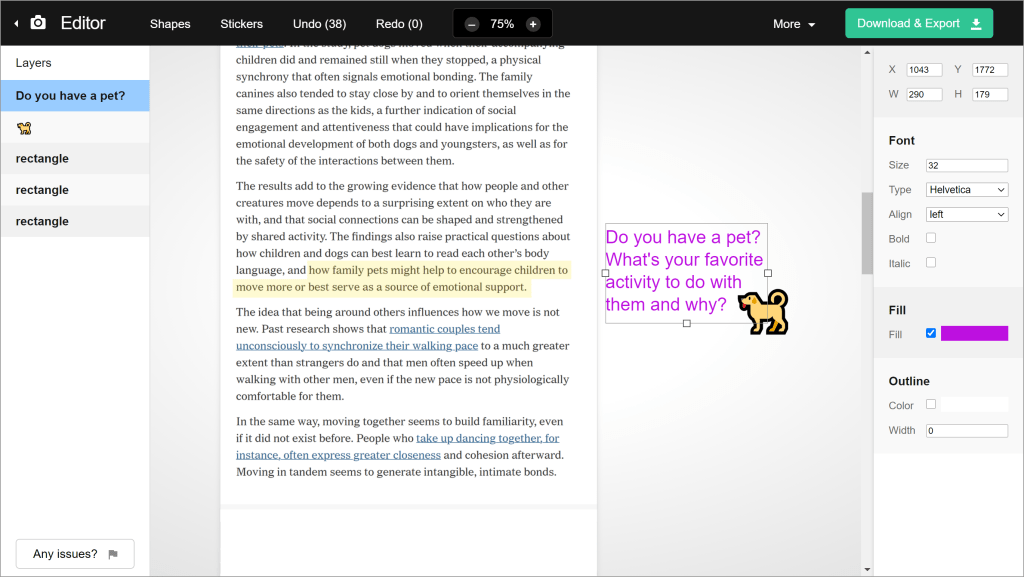
Task: Open the Shapes menu
Action: pos(170,24)
